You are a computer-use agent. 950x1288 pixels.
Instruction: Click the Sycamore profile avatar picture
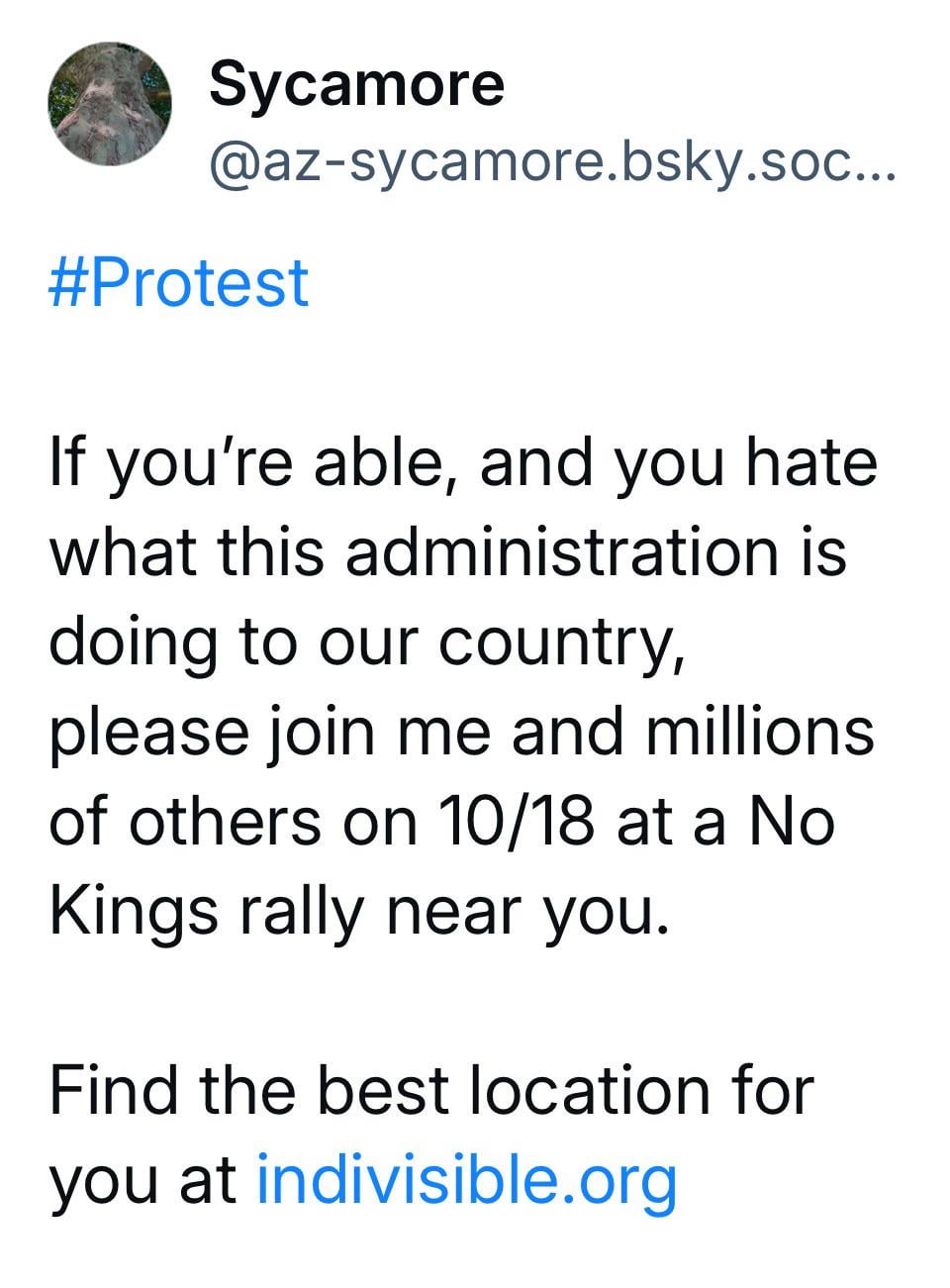pyautogui.click(x=110, y=104)
